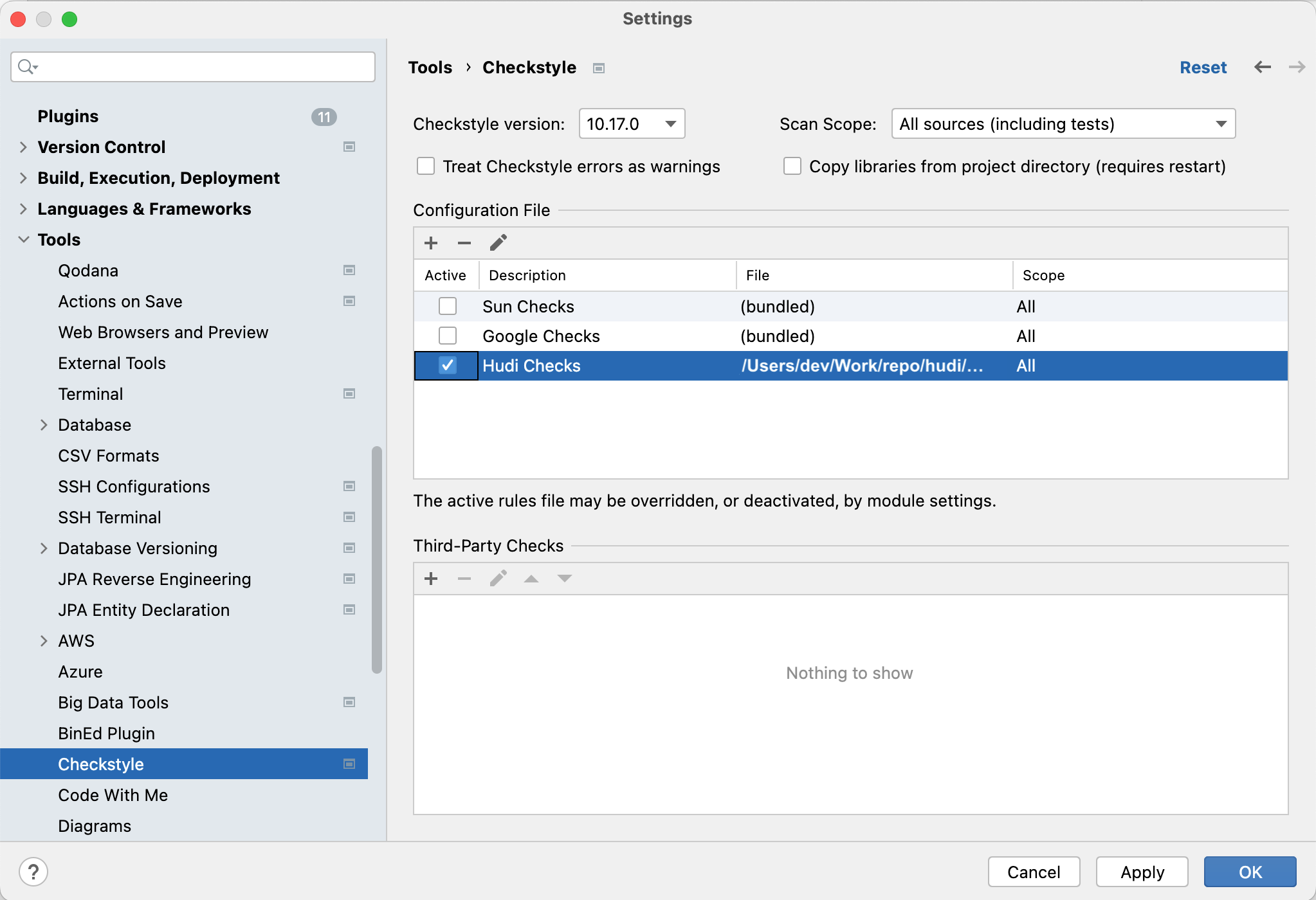The image size is (1316, 900).
Task: Add a third-party check
Action: point(431,579)
